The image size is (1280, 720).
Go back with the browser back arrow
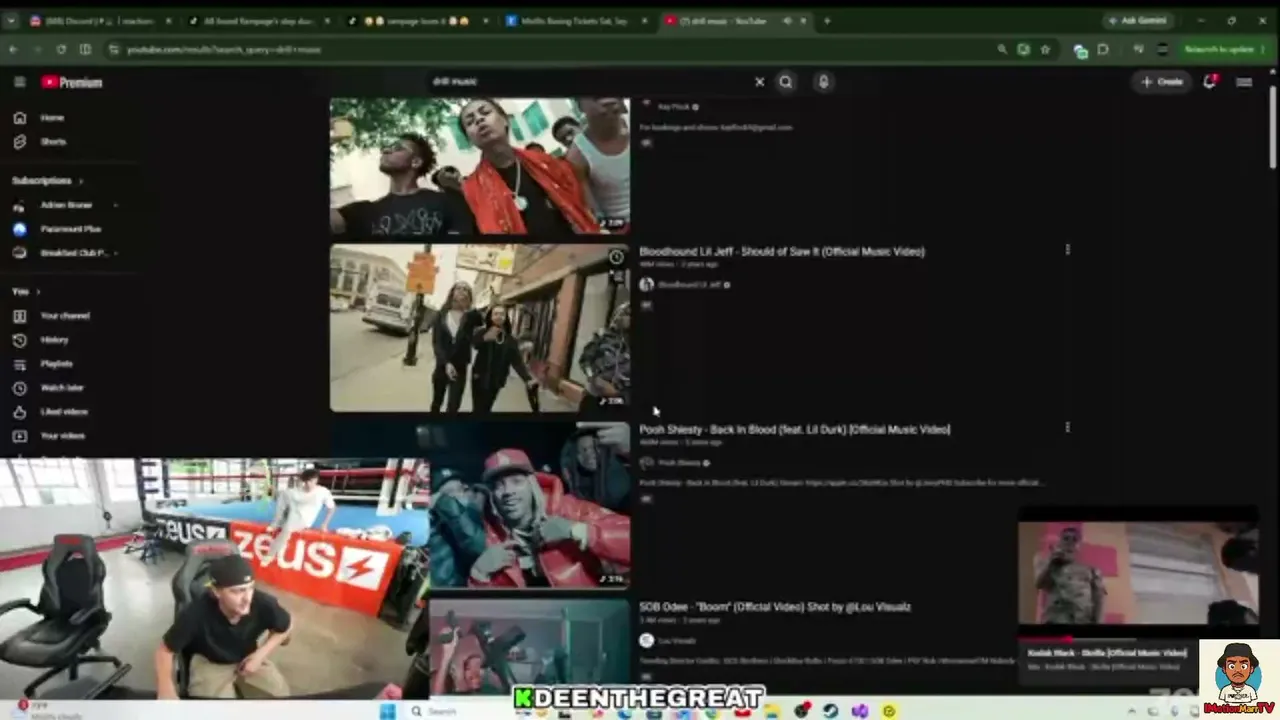click(13, 49)
